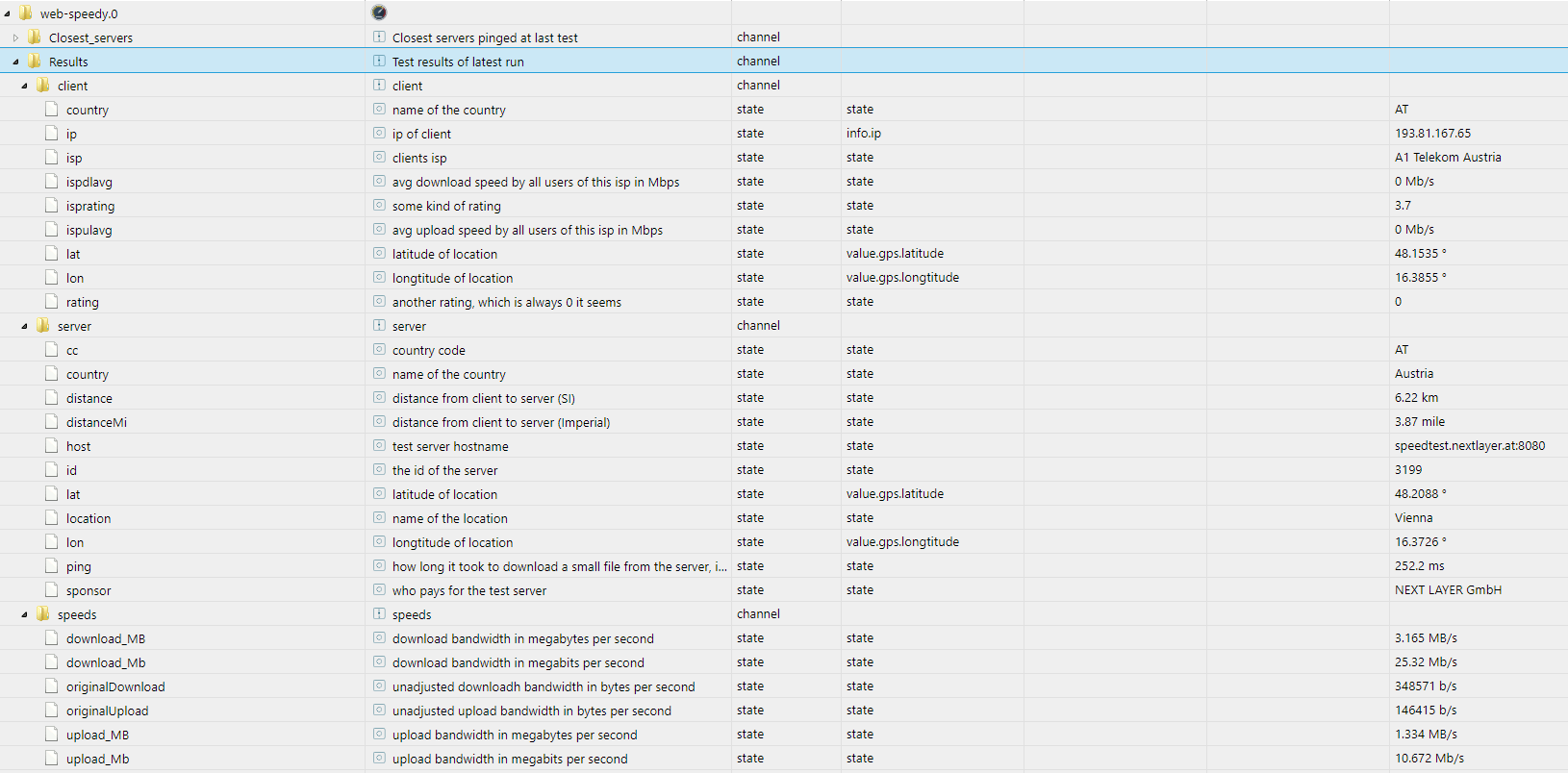Click state icon before 'ip of client'
Viewport: 1568px width, 773px height.
click(x=379, y=133)
